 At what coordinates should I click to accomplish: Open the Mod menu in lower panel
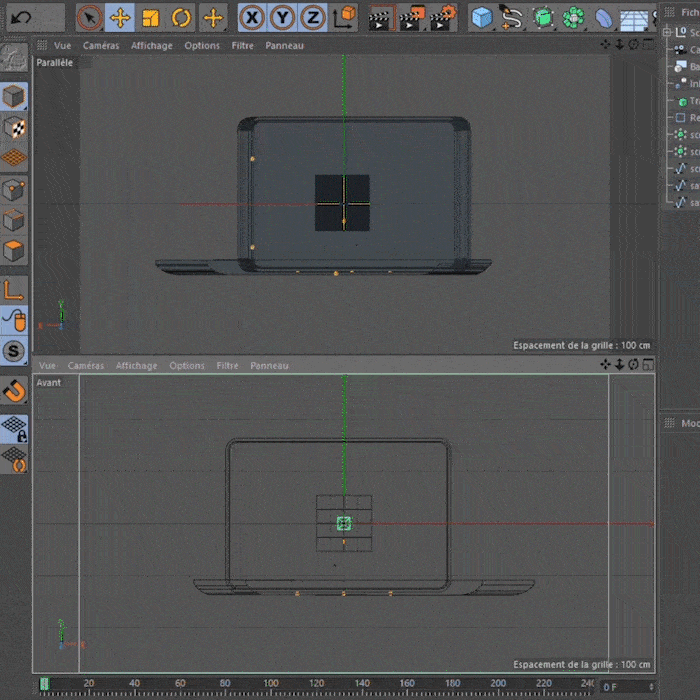[x=690, y=423]
